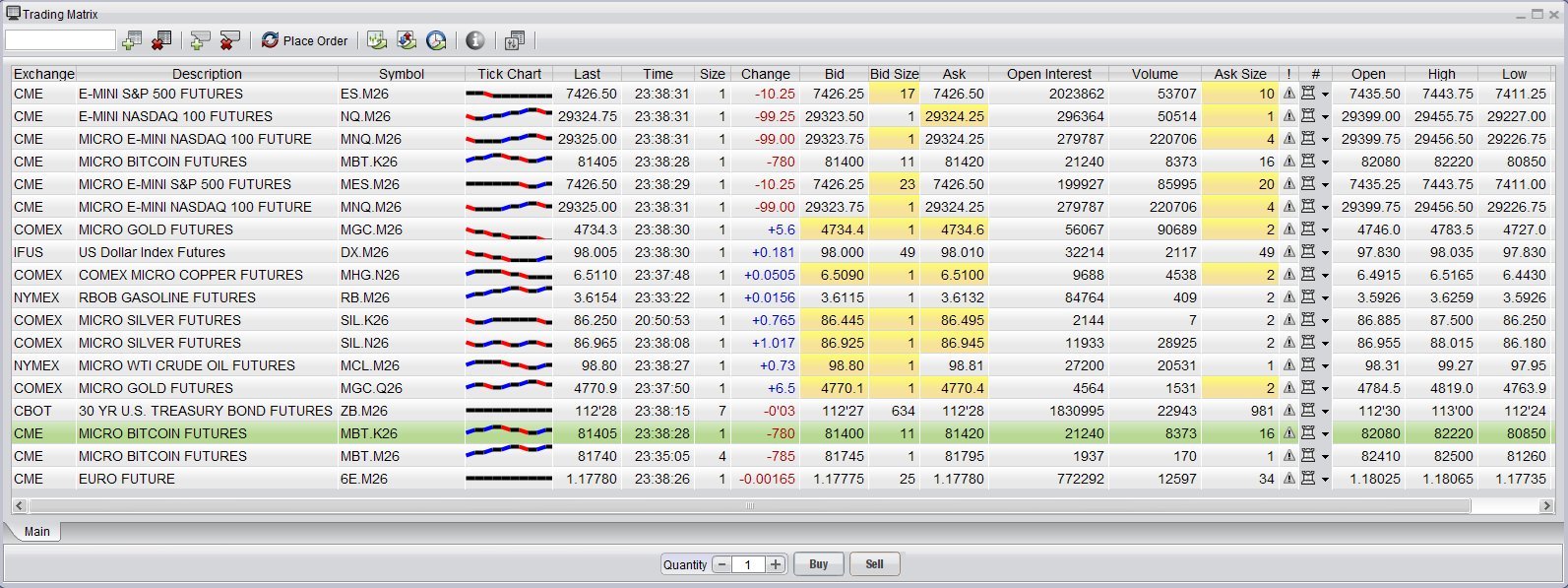Open the dropdown arrow on the RB.M26 row
1568x588 pixels.
click(1325, 298)
